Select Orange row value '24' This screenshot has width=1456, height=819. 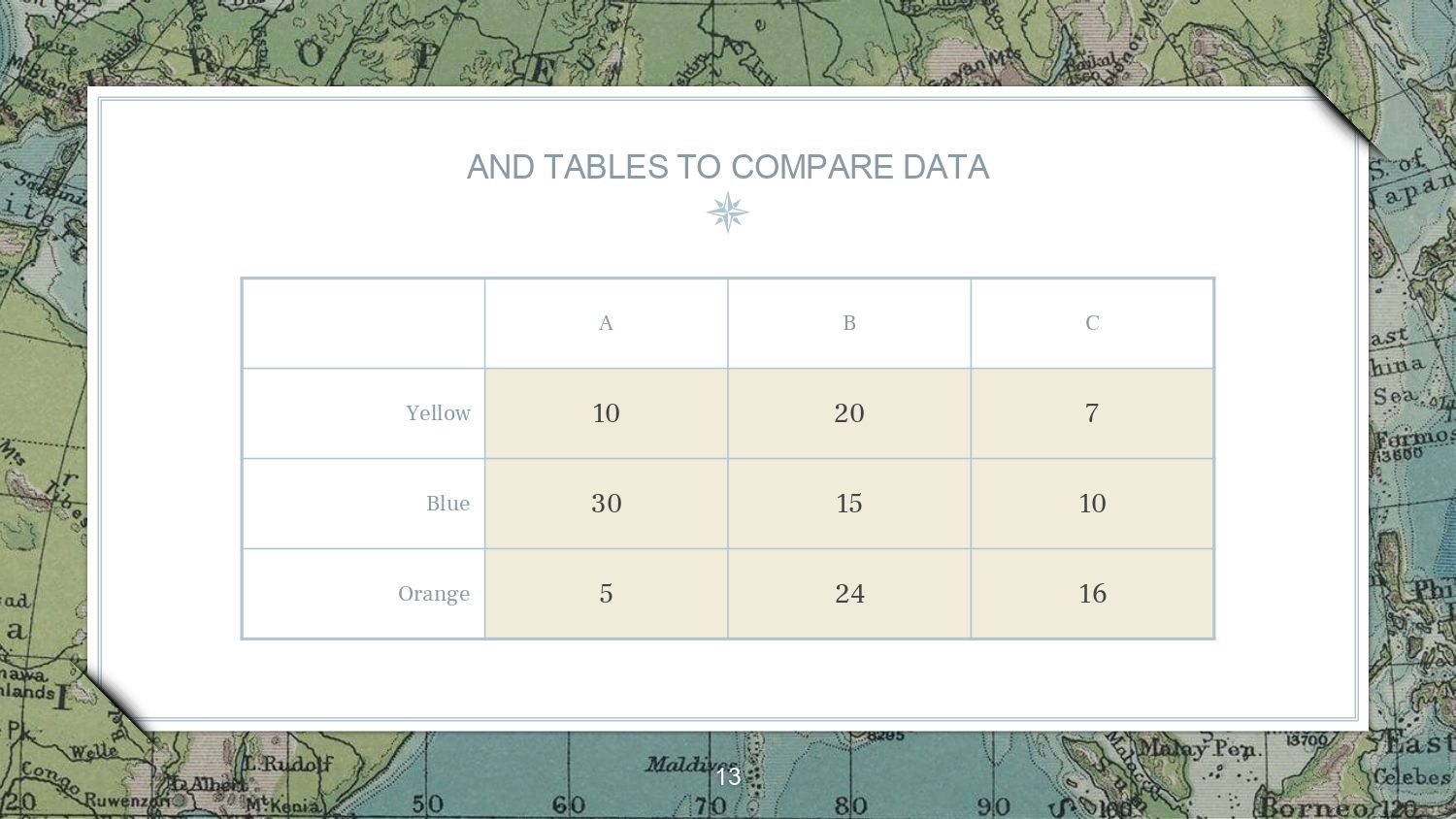849,594
